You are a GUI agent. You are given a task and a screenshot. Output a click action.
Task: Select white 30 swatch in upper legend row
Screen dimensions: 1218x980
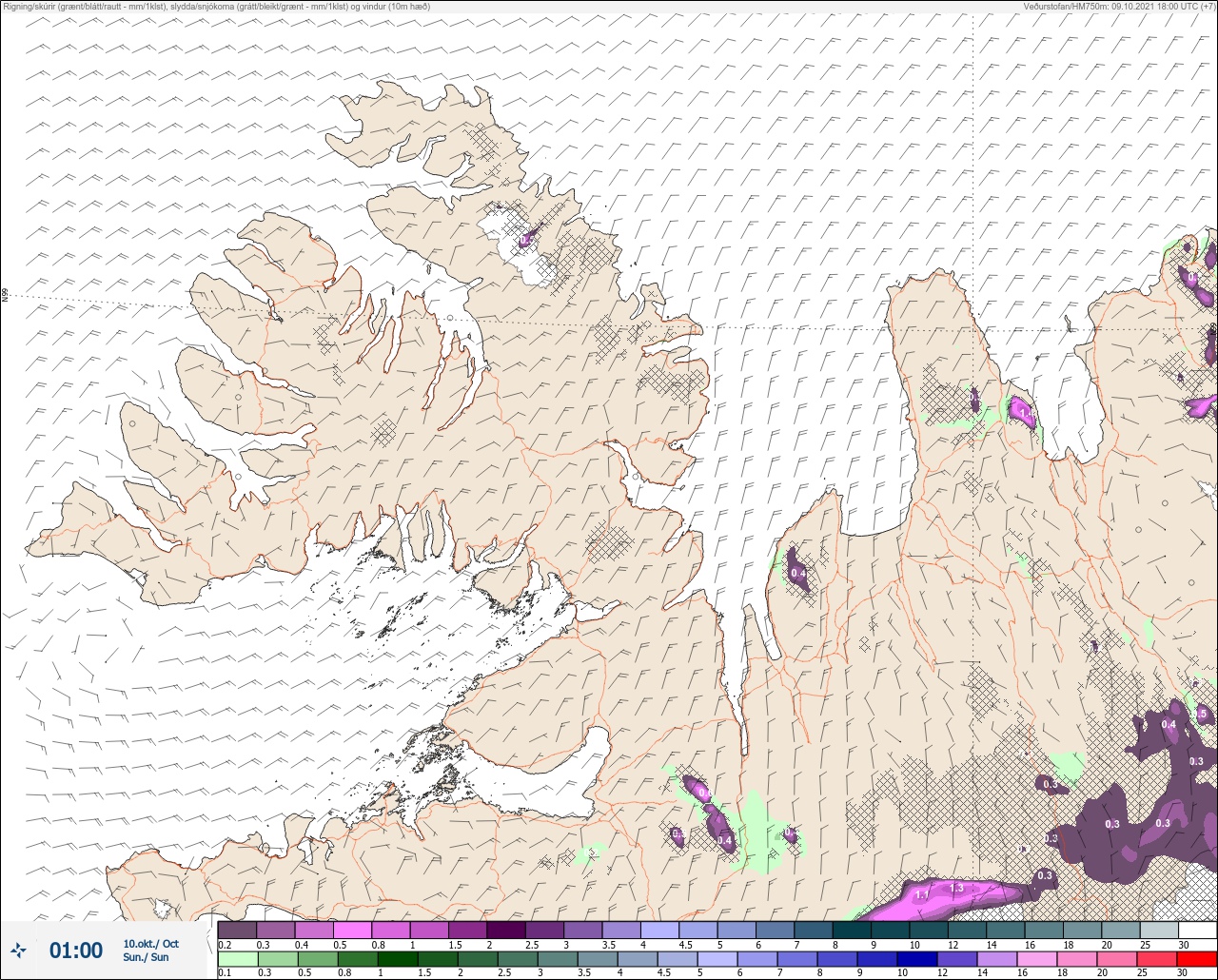tap(1197, 930)
